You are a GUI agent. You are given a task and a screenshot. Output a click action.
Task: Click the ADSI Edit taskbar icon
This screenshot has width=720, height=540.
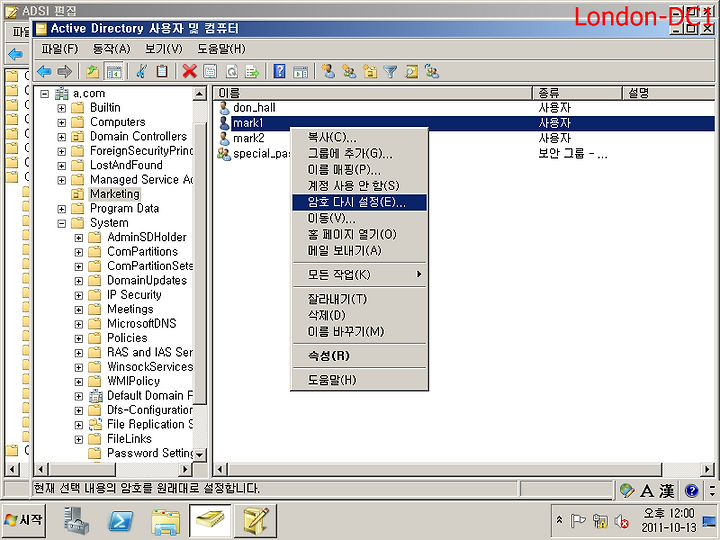click(x=255, y=520)
